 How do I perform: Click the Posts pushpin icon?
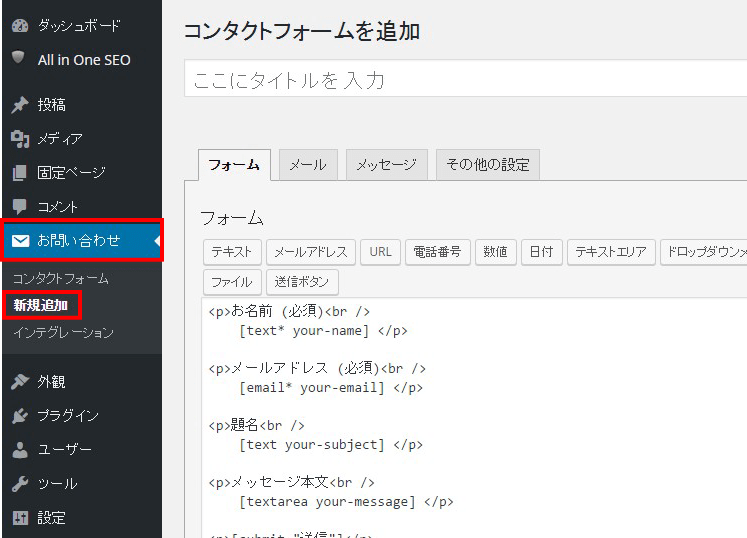(20, 105)
